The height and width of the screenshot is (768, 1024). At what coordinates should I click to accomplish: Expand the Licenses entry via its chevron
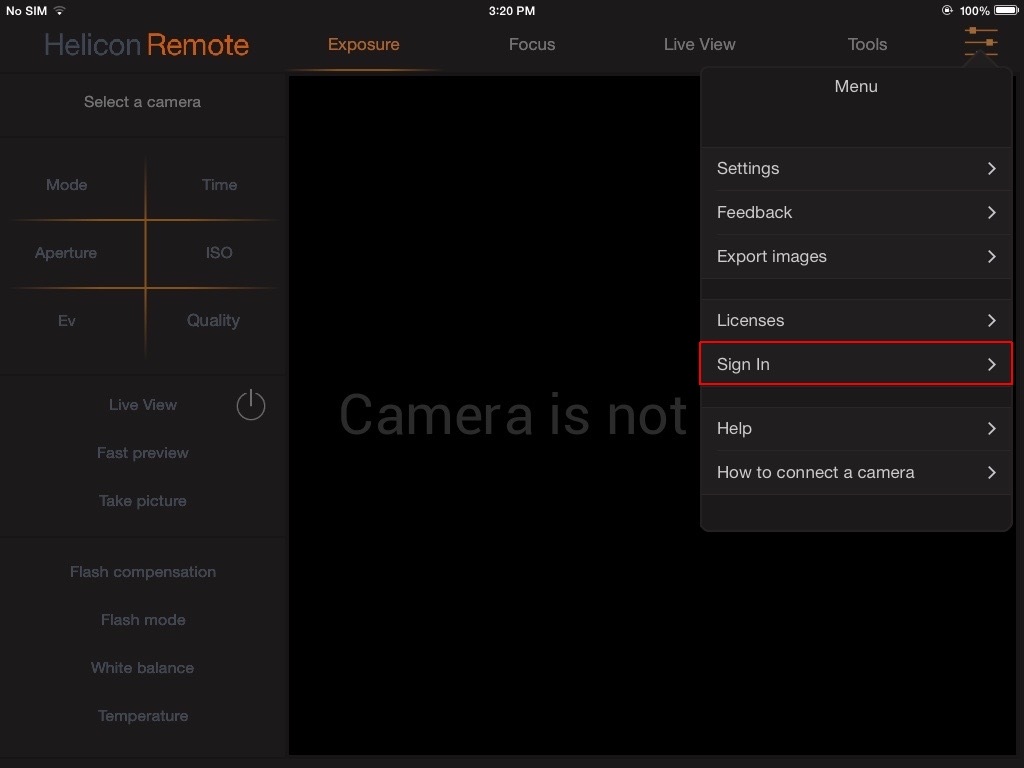[x=991, y=320]
